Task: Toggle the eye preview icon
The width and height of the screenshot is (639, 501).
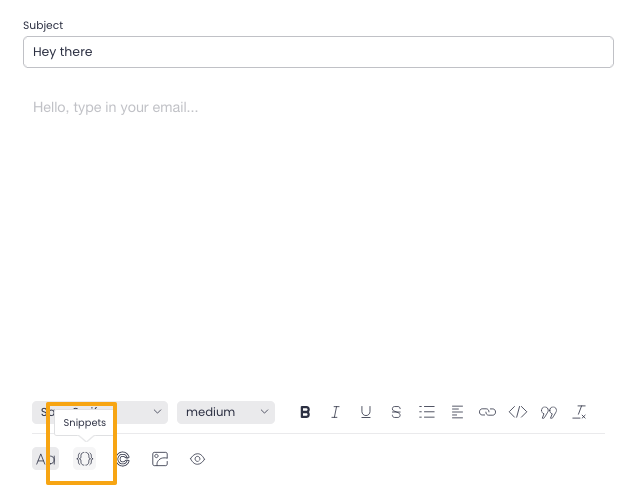Action: [198, 459]
